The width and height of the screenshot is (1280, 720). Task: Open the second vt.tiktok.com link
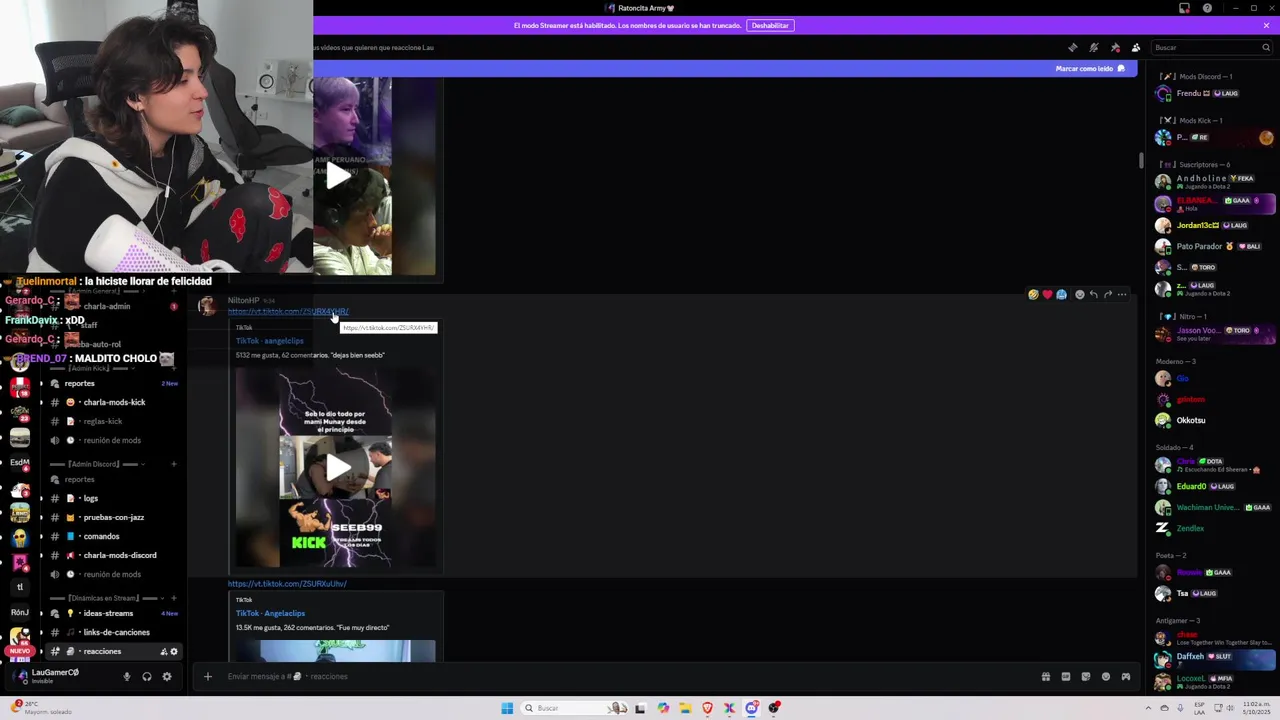pos(287,583)
